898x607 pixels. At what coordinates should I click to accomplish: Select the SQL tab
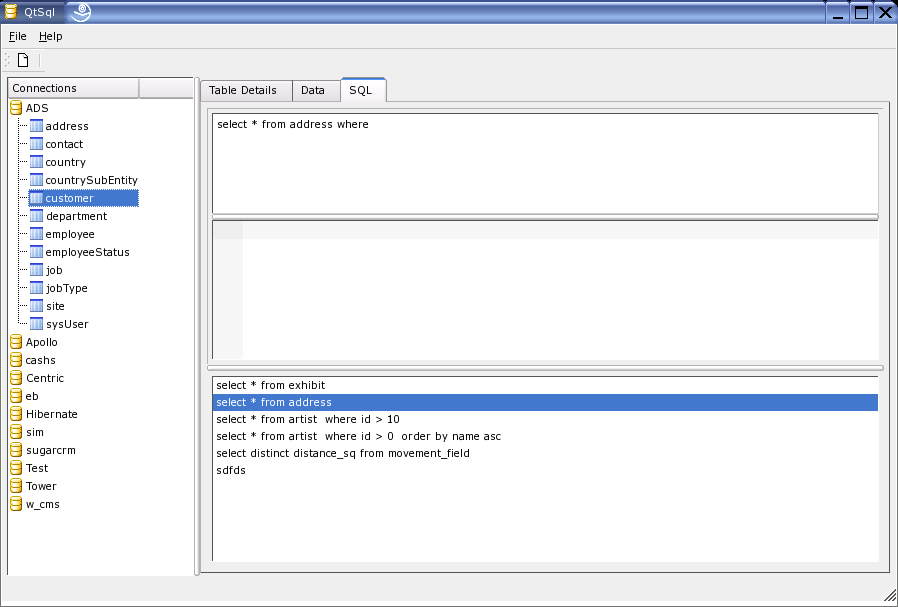(x=363, y=90)
